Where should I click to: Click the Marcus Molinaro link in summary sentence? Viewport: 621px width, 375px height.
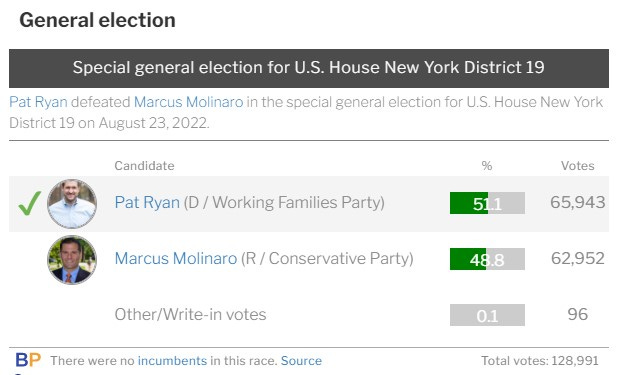(x=189, y=102)
